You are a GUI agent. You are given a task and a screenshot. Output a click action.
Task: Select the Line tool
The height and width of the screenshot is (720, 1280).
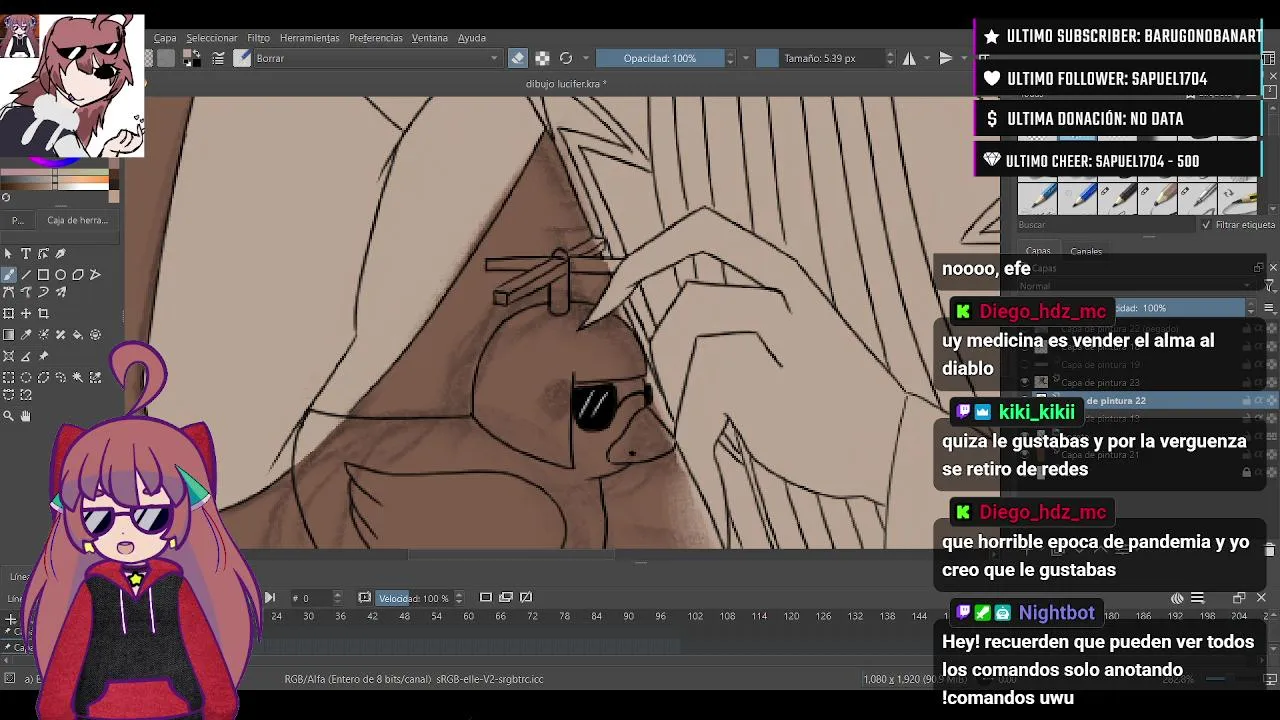(26, 274)
